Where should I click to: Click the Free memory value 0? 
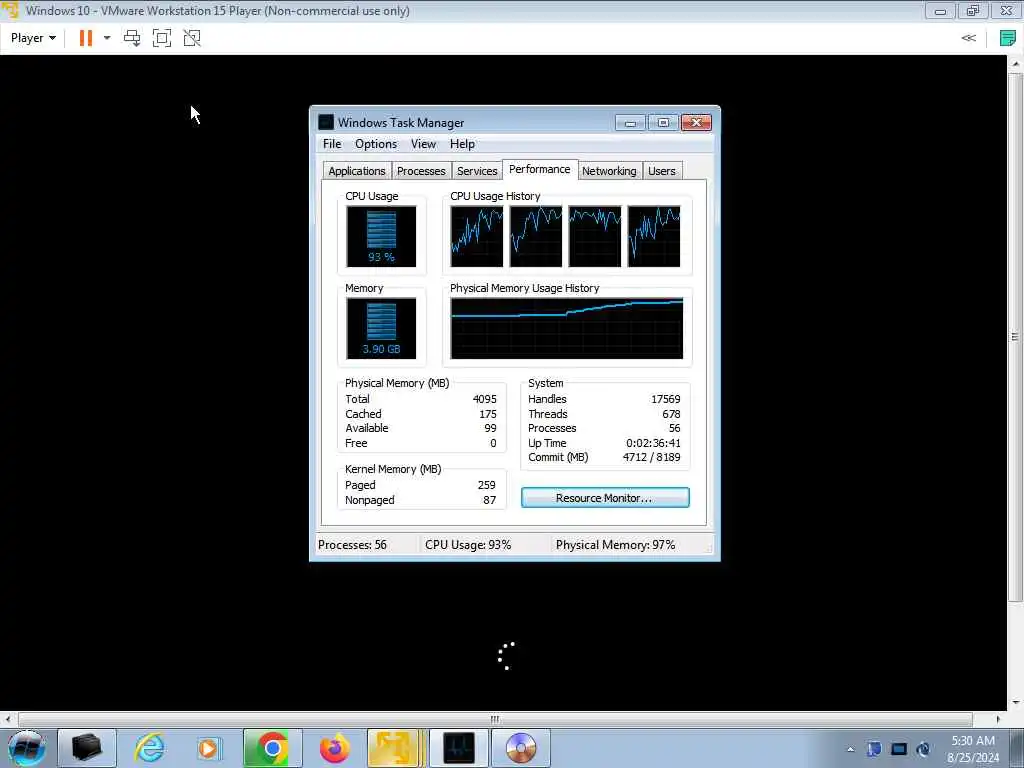pos(493,443)
